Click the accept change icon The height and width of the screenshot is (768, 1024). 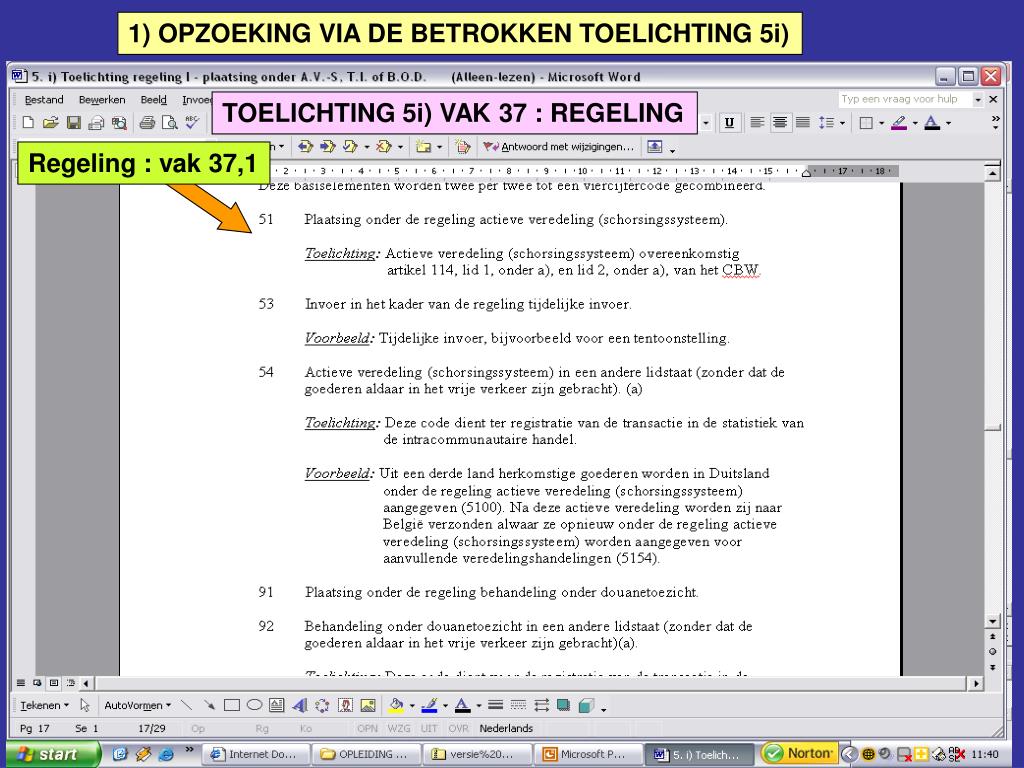click(x=351, y=146)
